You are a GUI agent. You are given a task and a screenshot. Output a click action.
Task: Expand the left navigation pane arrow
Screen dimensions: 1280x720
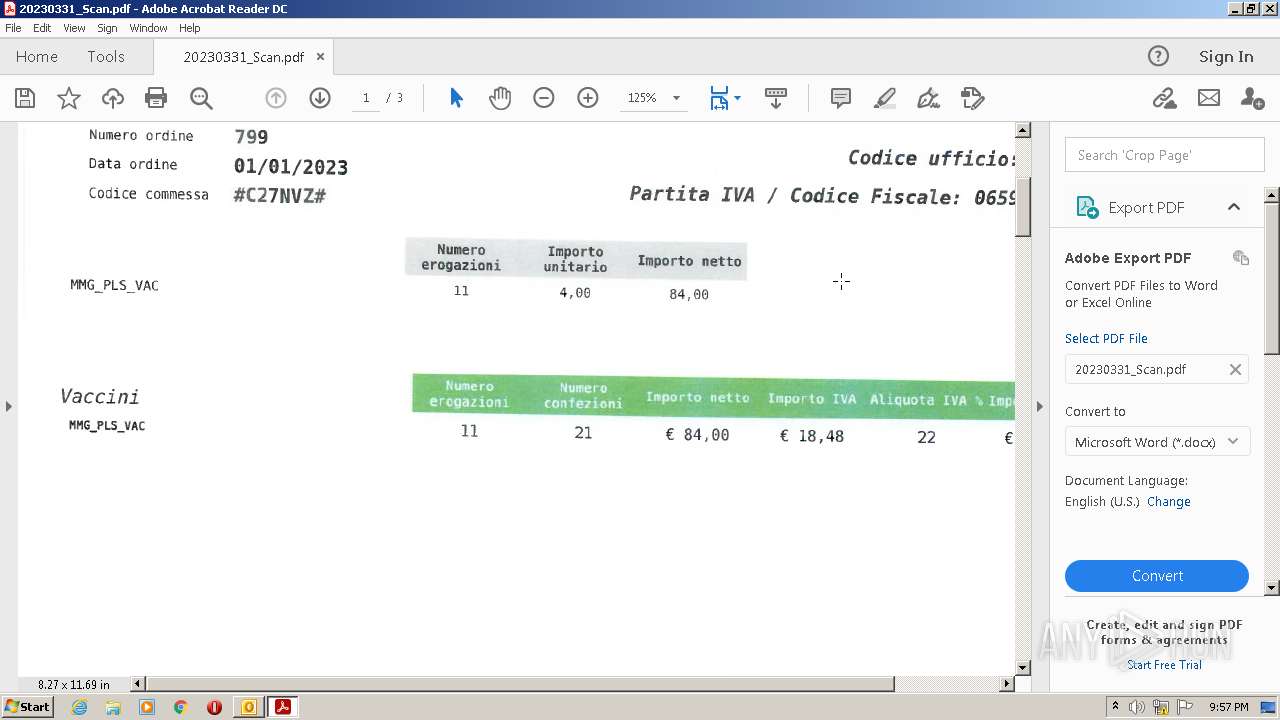click(9, 406)
